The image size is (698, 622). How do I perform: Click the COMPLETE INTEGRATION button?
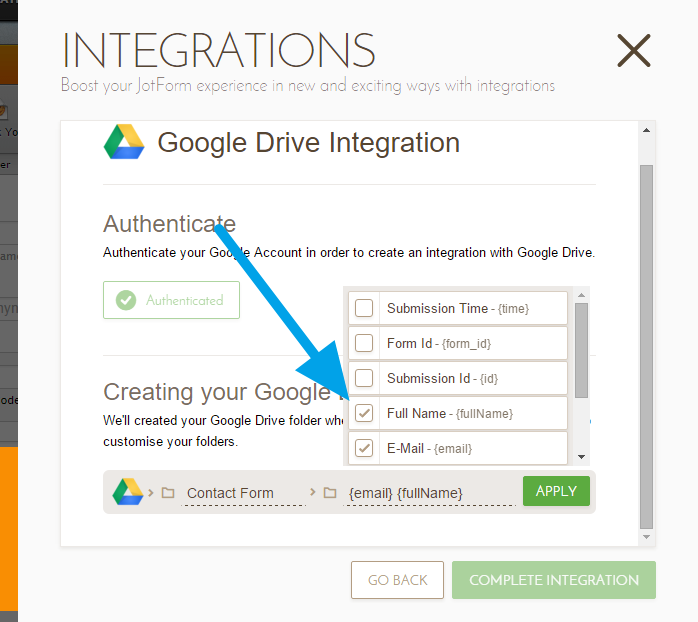click(553, 580)
